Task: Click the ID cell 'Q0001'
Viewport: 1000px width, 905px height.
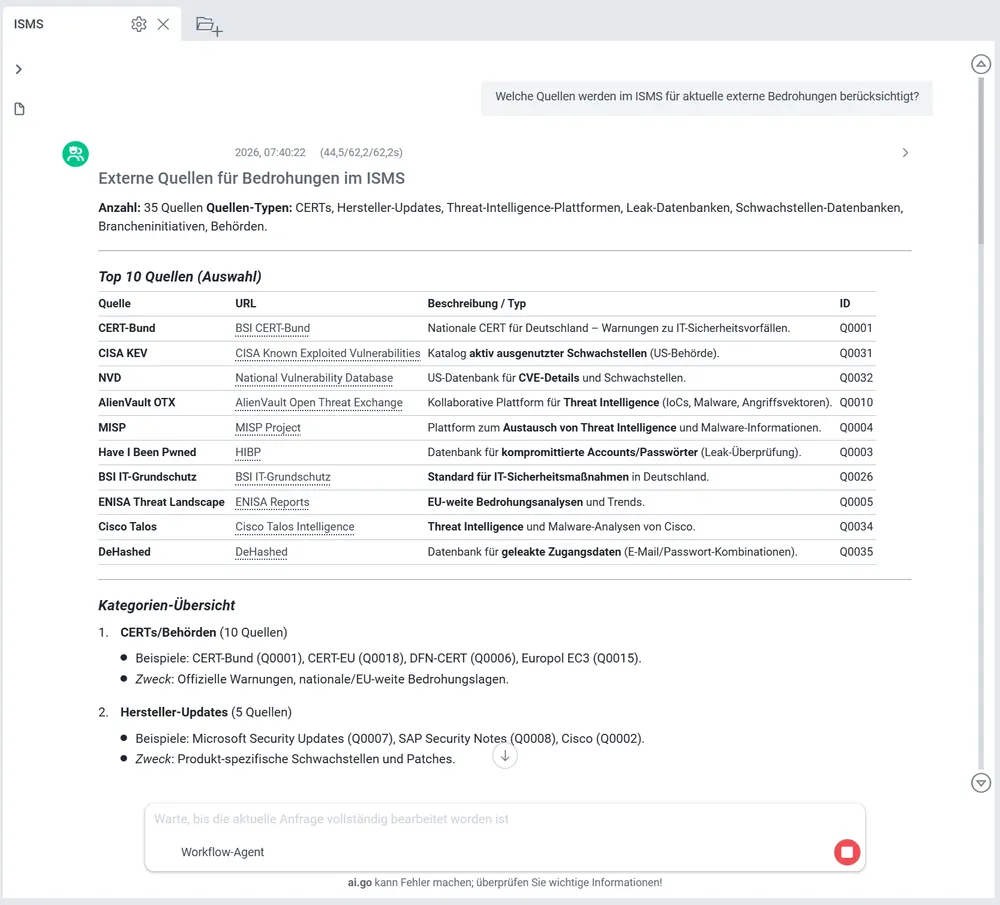Action: [x=855, y=328]
